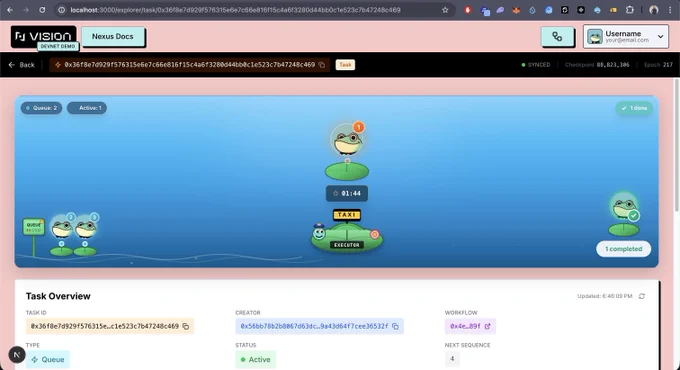View site information icon beside localhost URL
The height and width of the screenshot is (370, 680).
tap(62, 10)
